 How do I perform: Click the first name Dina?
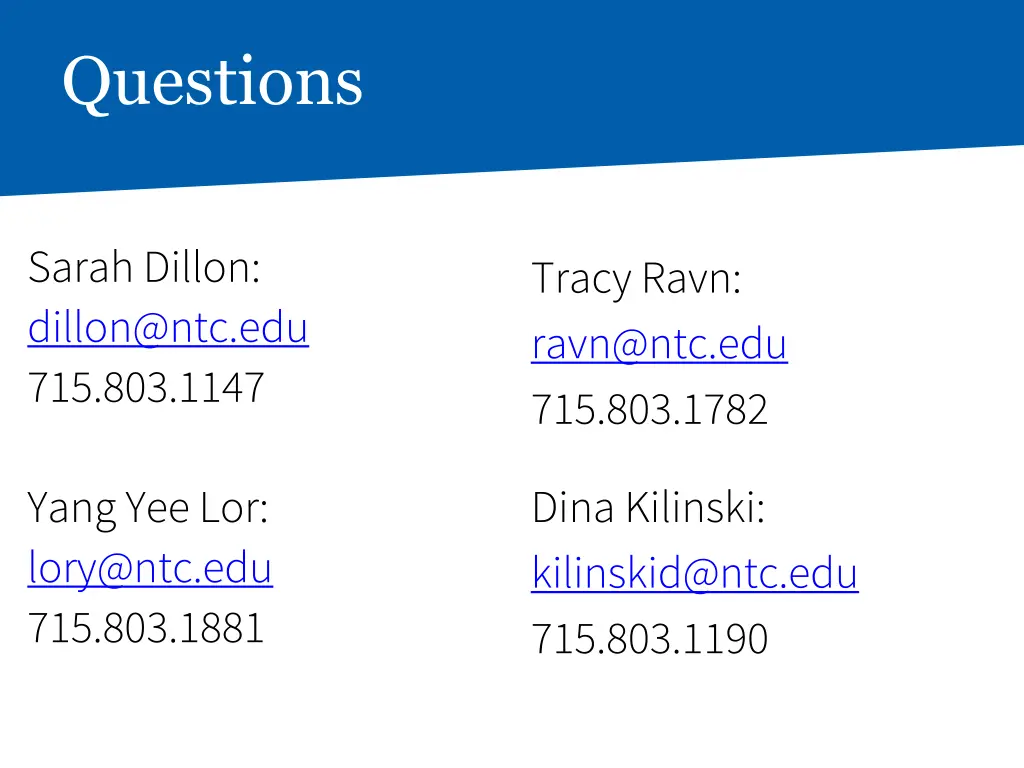[x=573, y=507]
